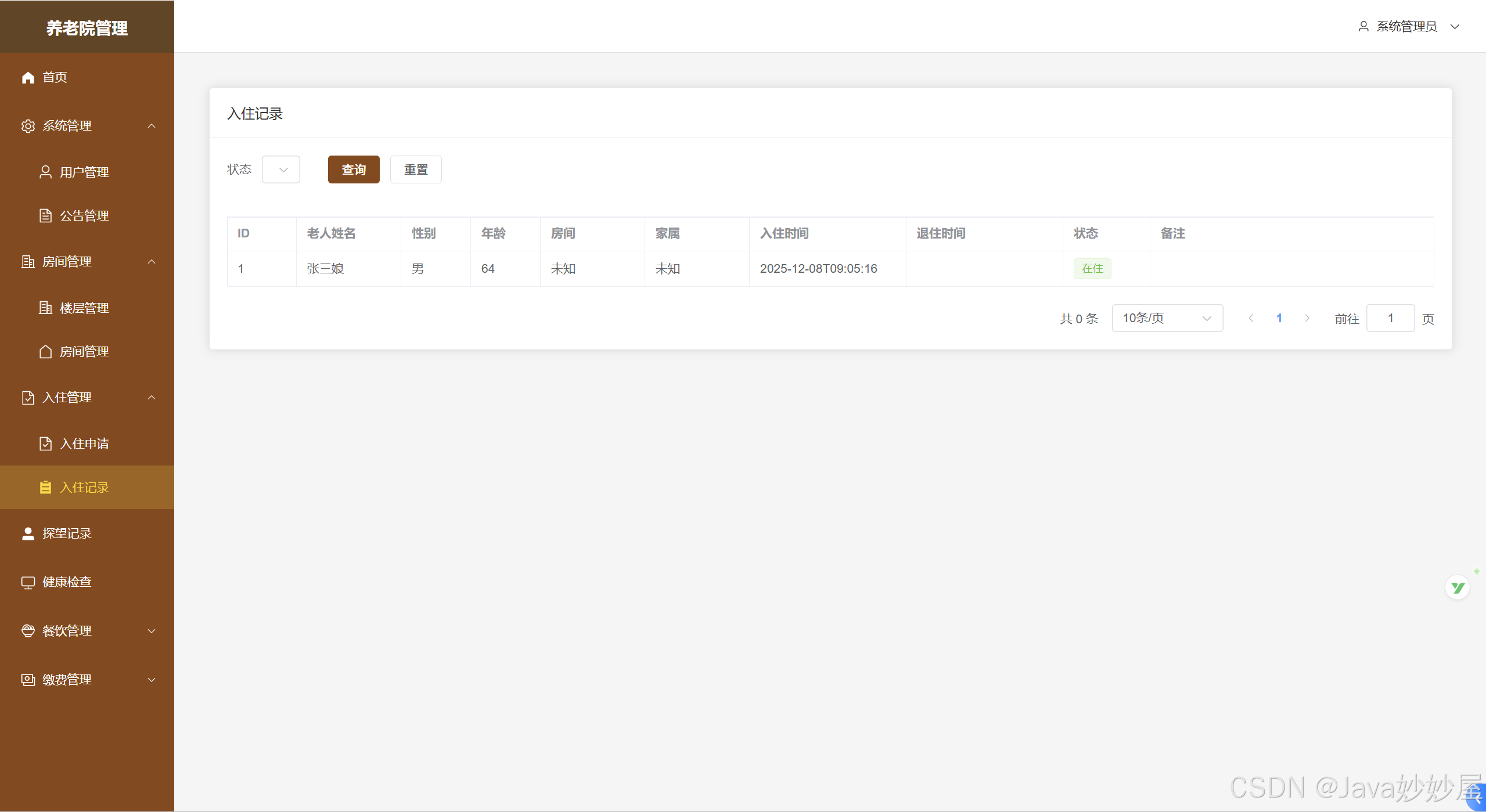
Task: Click the document icon next to 公告管理
Action: tap(45, 215)
